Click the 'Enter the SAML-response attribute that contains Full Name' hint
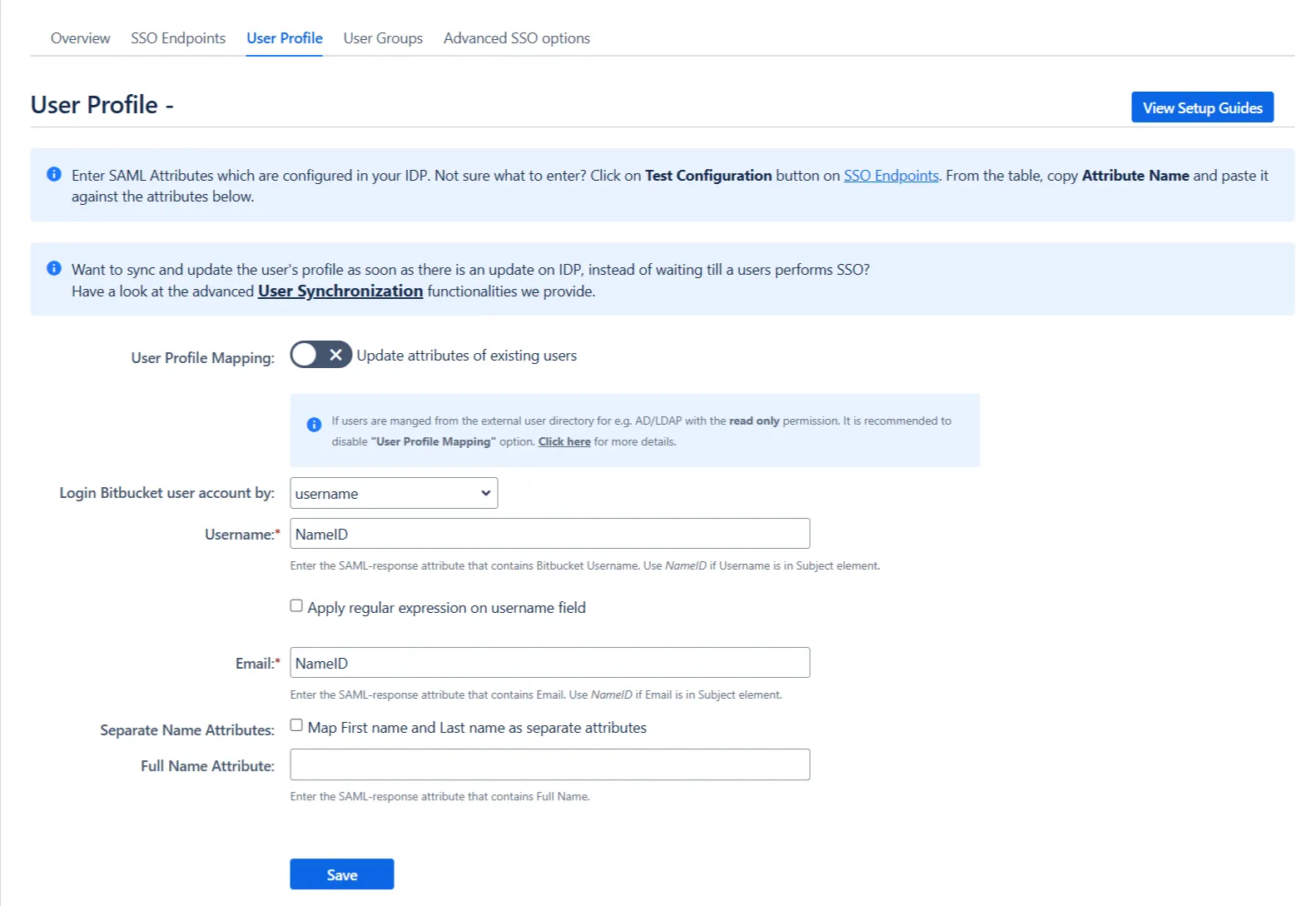1316x906 pixels. click(x=439, y=796)
